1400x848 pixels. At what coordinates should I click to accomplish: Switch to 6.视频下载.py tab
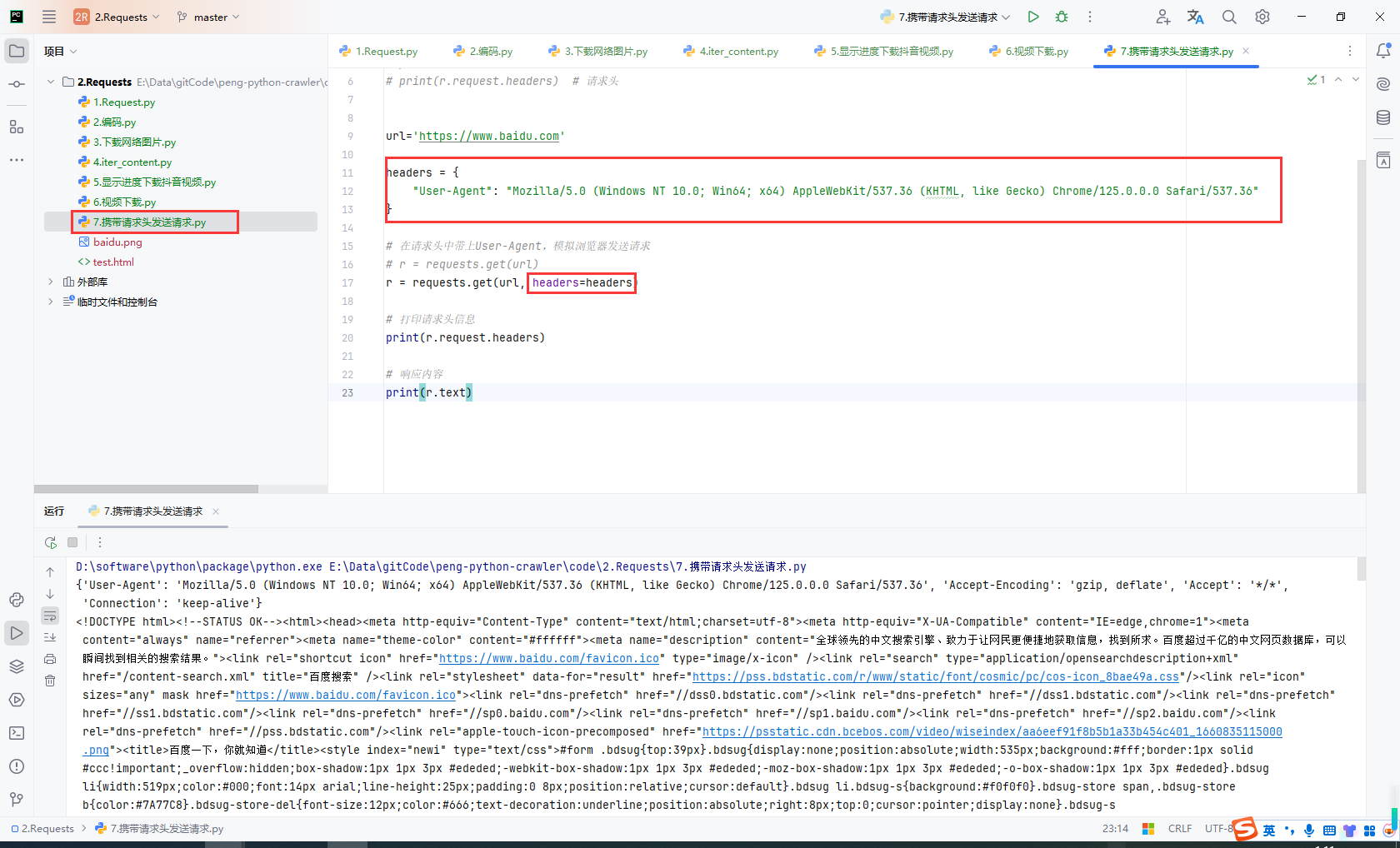tap(1028, 51)
